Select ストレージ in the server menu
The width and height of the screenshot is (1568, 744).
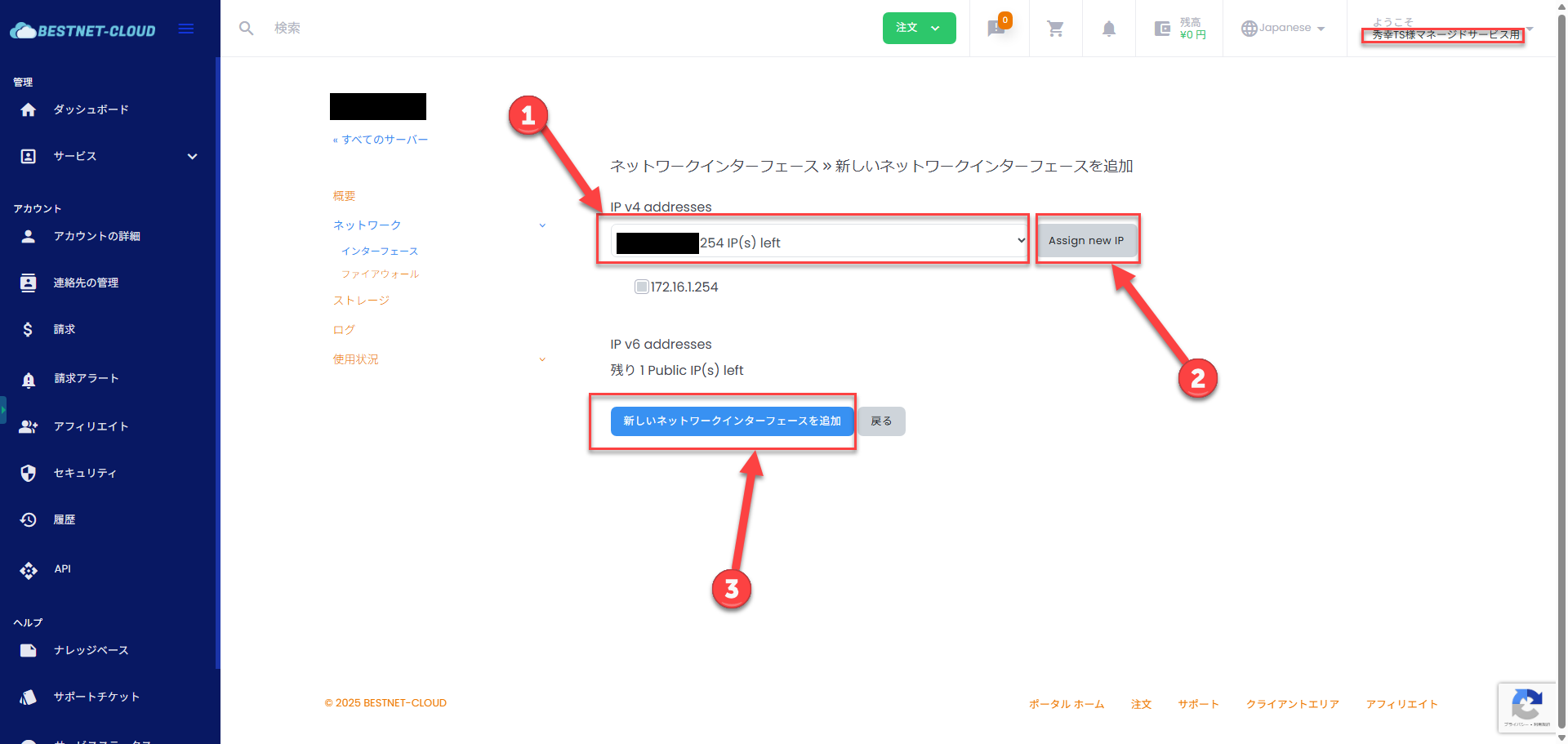tap(361, 301)
